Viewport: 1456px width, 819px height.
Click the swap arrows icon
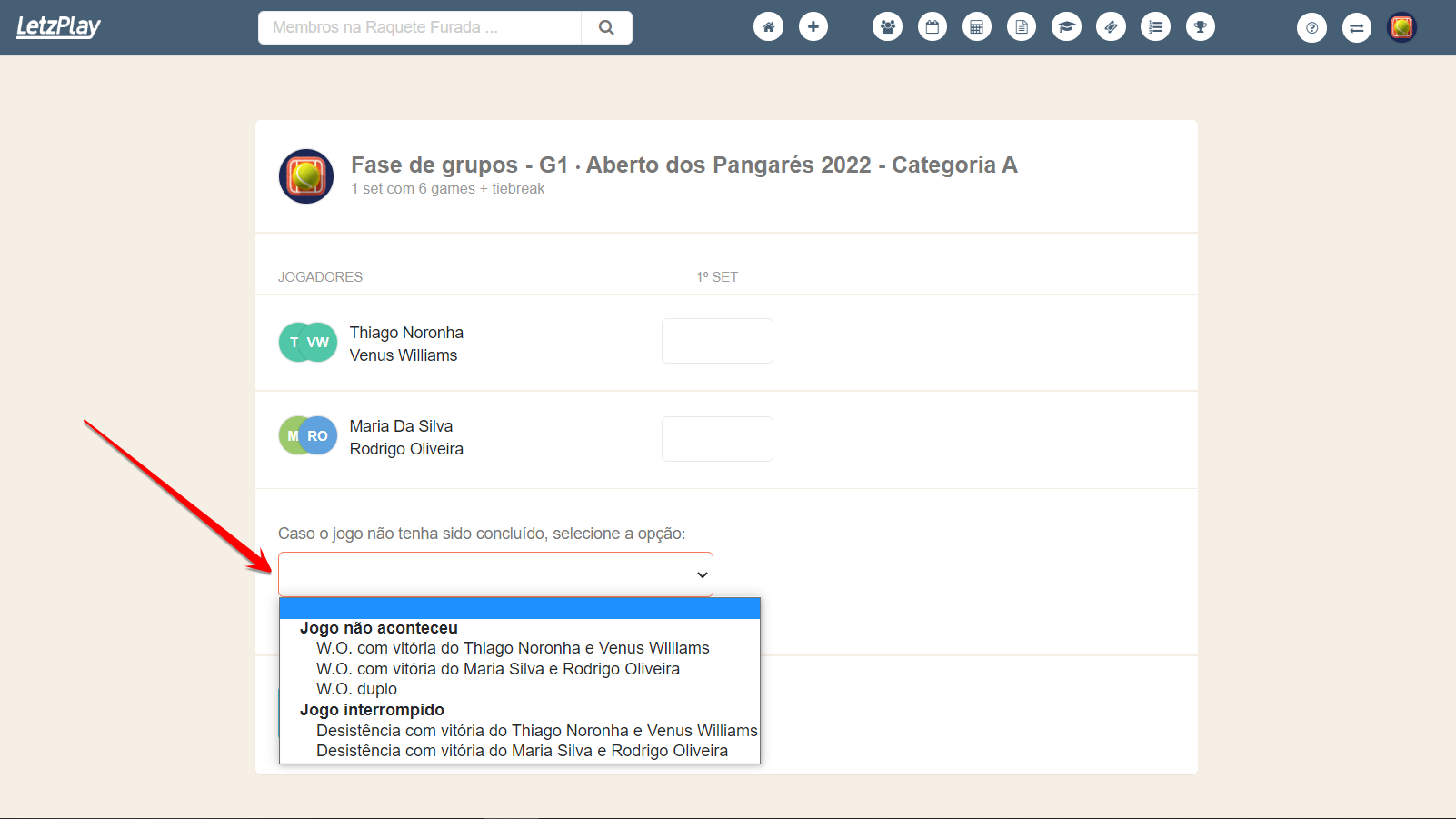pyautogui.click(x=1356, y=27)
